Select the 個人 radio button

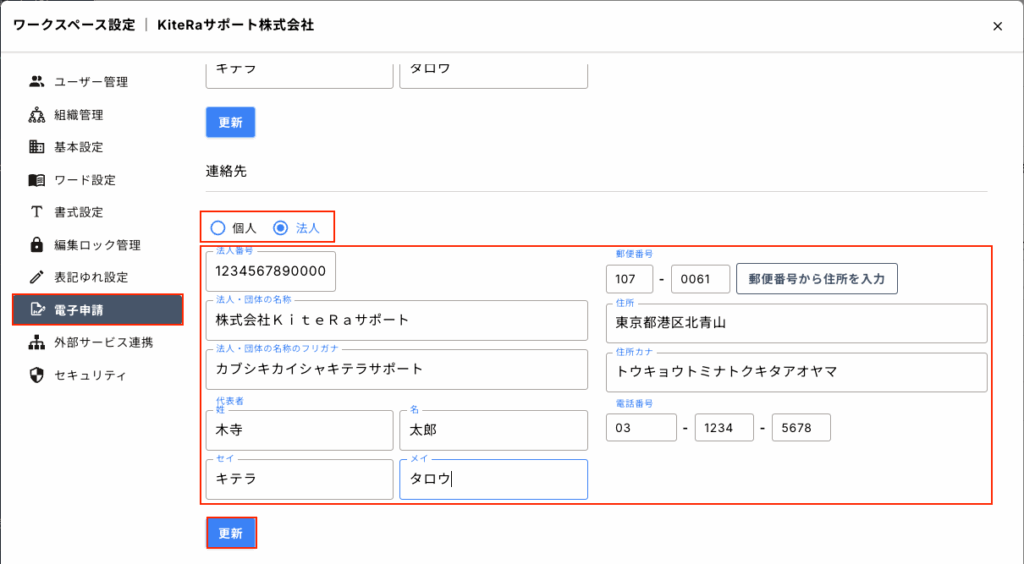pos(218,228)
